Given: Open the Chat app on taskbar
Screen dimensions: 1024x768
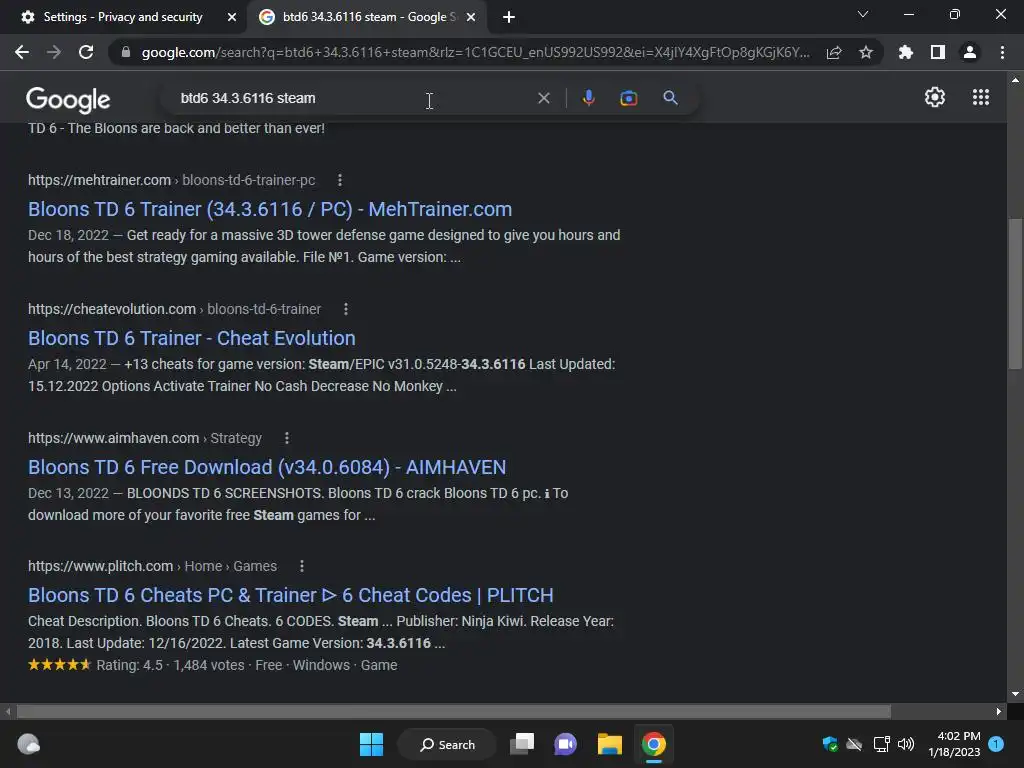Looking at the screenshot, I should pyautogui.click(x=566, y=744).
